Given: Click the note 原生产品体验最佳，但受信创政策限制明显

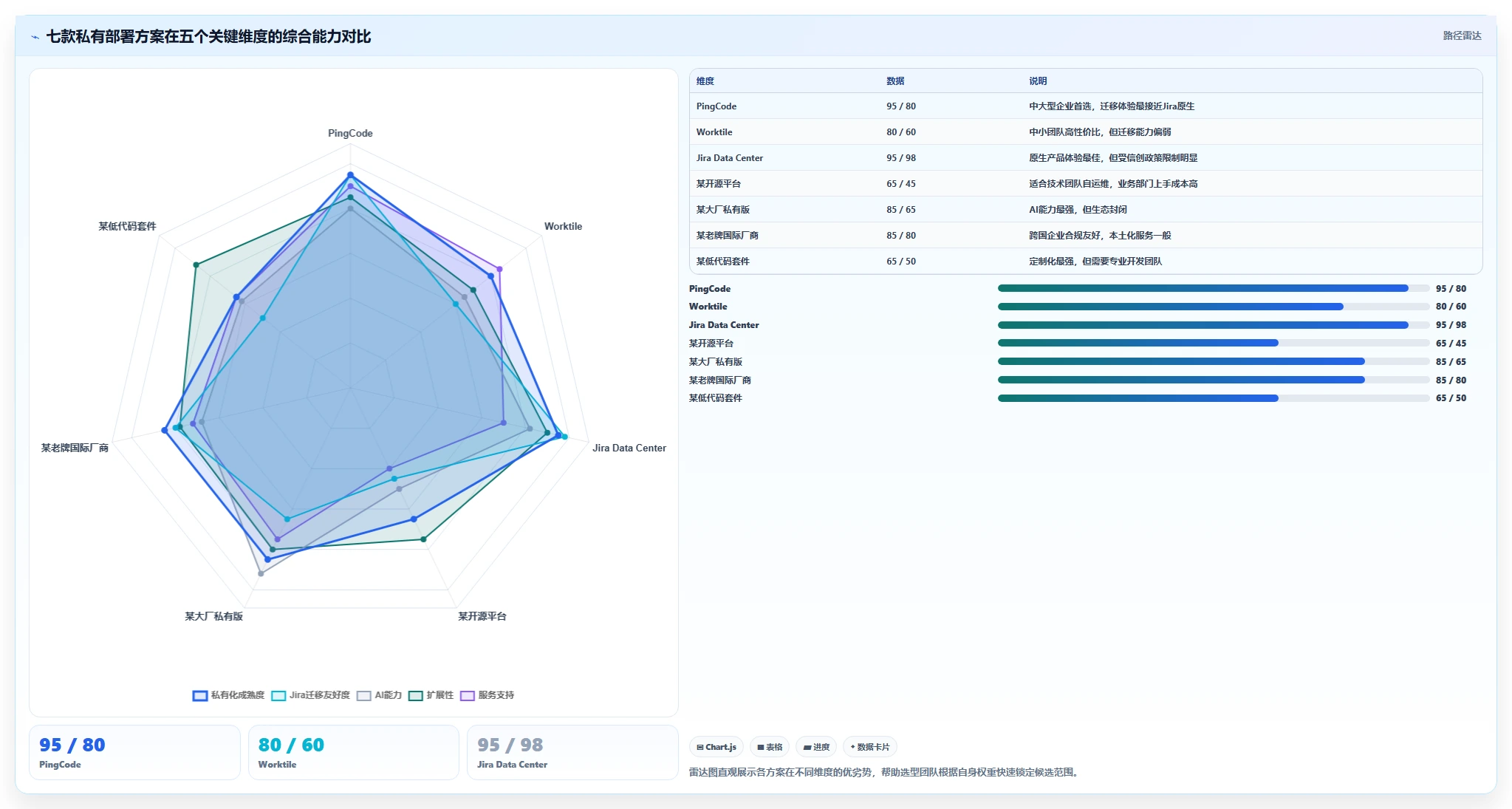Looking at the screenshot, I should coord(1113,158).
